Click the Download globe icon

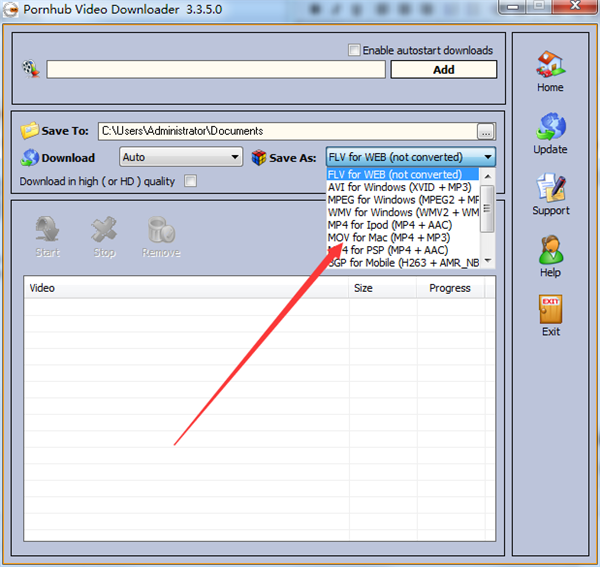coord(29,158)
